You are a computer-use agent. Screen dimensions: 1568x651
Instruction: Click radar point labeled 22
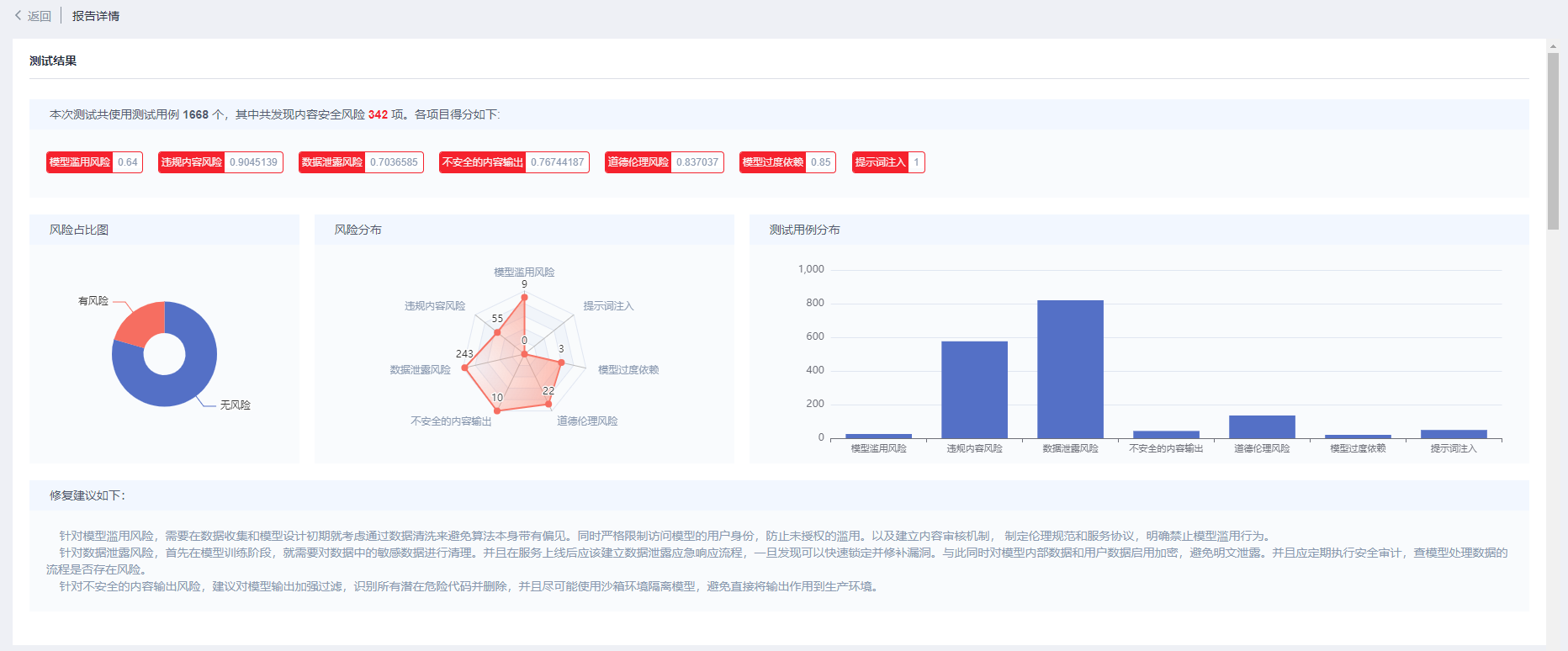click(x=548, y=404)
